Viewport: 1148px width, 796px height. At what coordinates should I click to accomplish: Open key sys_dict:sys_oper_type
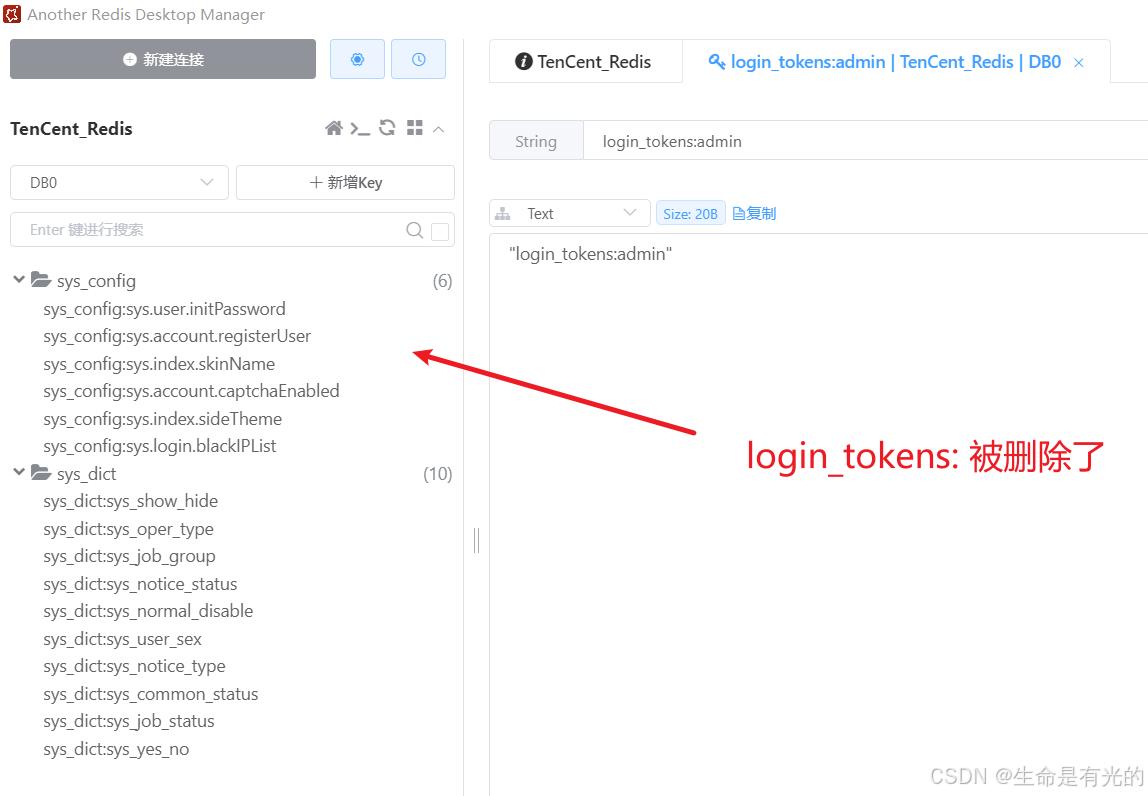click(128, 529)
